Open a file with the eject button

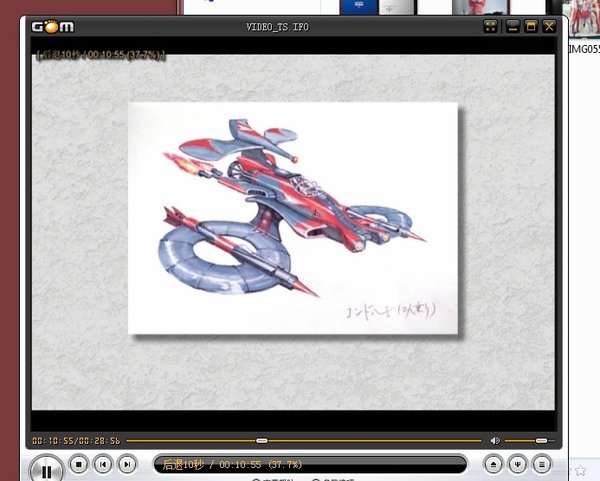click(x=493, y=465)
